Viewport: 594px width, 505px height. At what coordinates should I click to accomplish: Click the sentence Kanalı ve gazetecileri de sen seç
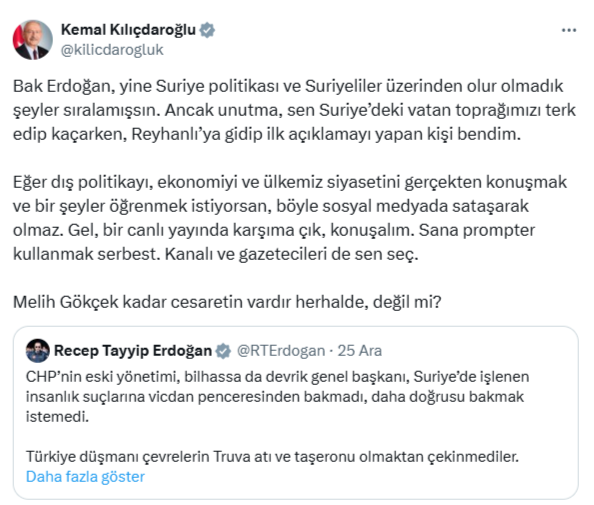tap(291, 254)
